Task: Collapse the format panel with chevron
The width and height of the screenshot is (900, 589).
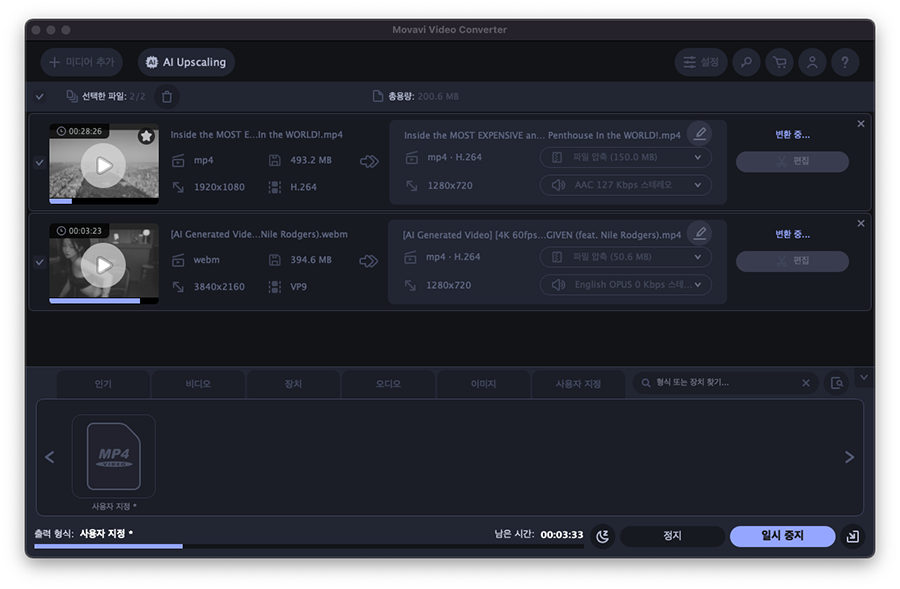Action: coord(864,378)
